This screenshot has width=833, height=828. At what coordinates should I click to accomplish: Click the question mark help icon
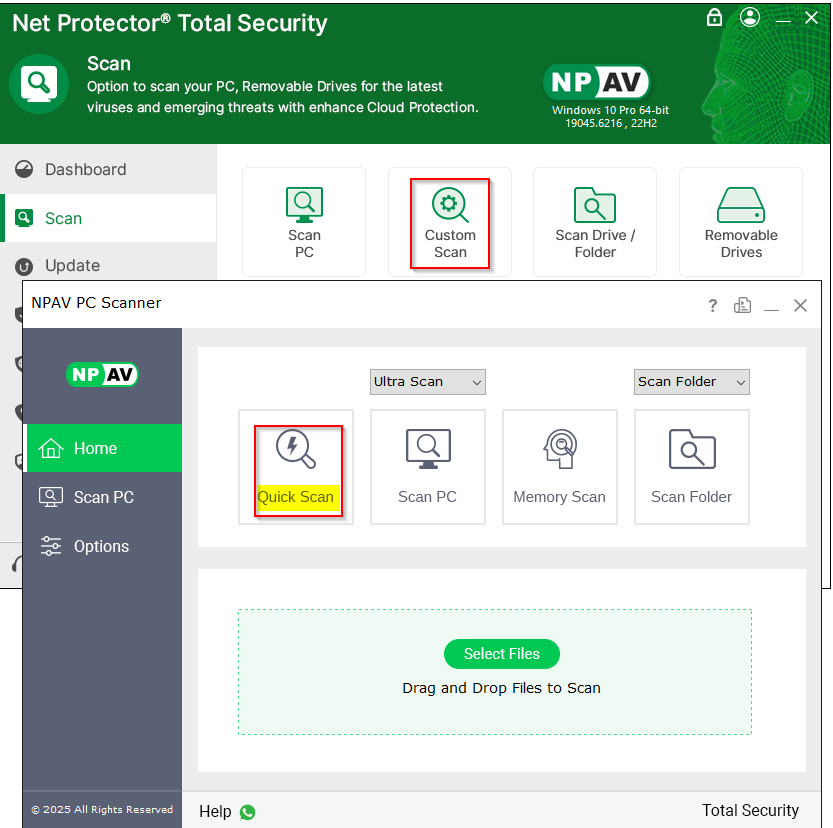tap(712, 306)
